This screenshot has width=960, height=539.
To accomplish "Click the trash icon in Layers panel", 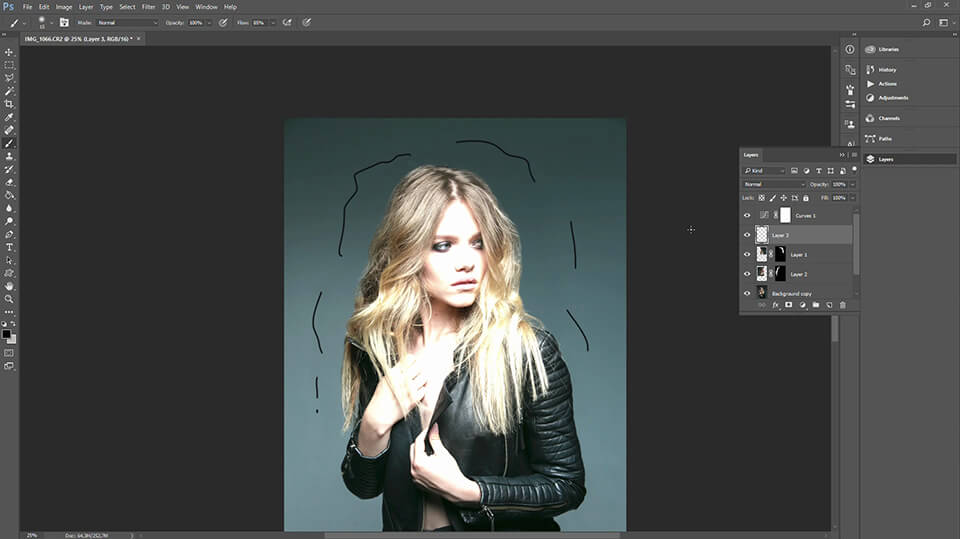I will (x=842, y=305).
